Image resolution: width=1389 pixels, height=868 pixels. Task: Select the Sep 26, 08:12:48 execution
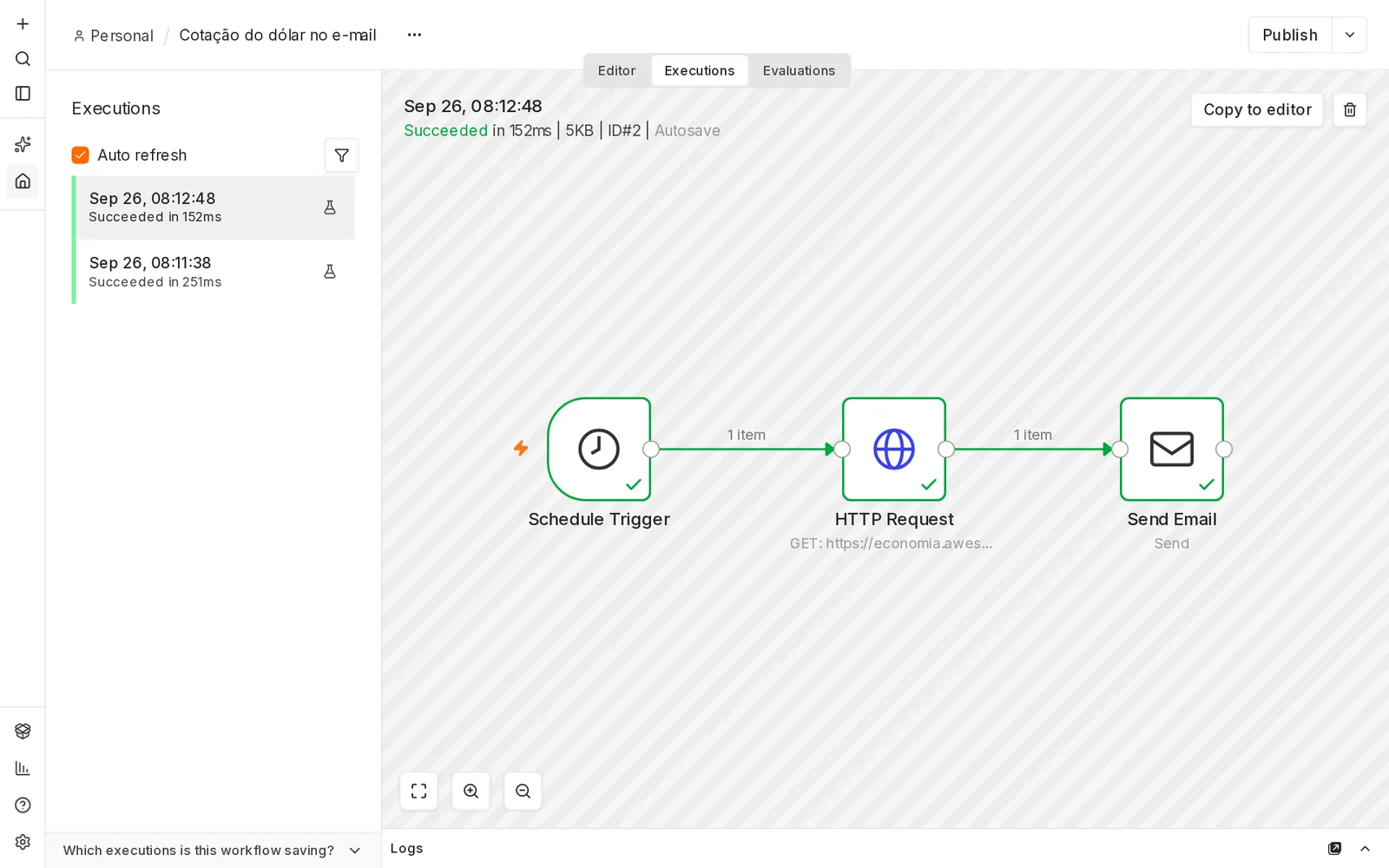click(214, 207)
